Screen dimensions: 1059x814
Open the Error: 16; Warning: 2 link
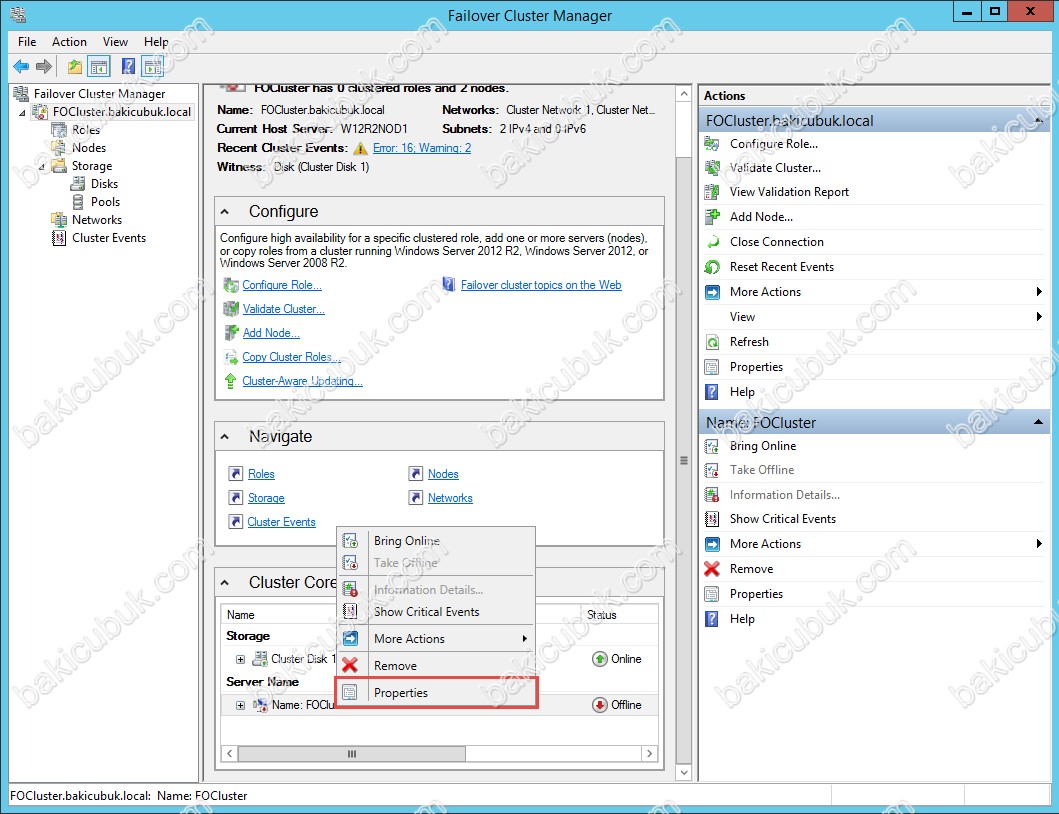click(421, 148)
